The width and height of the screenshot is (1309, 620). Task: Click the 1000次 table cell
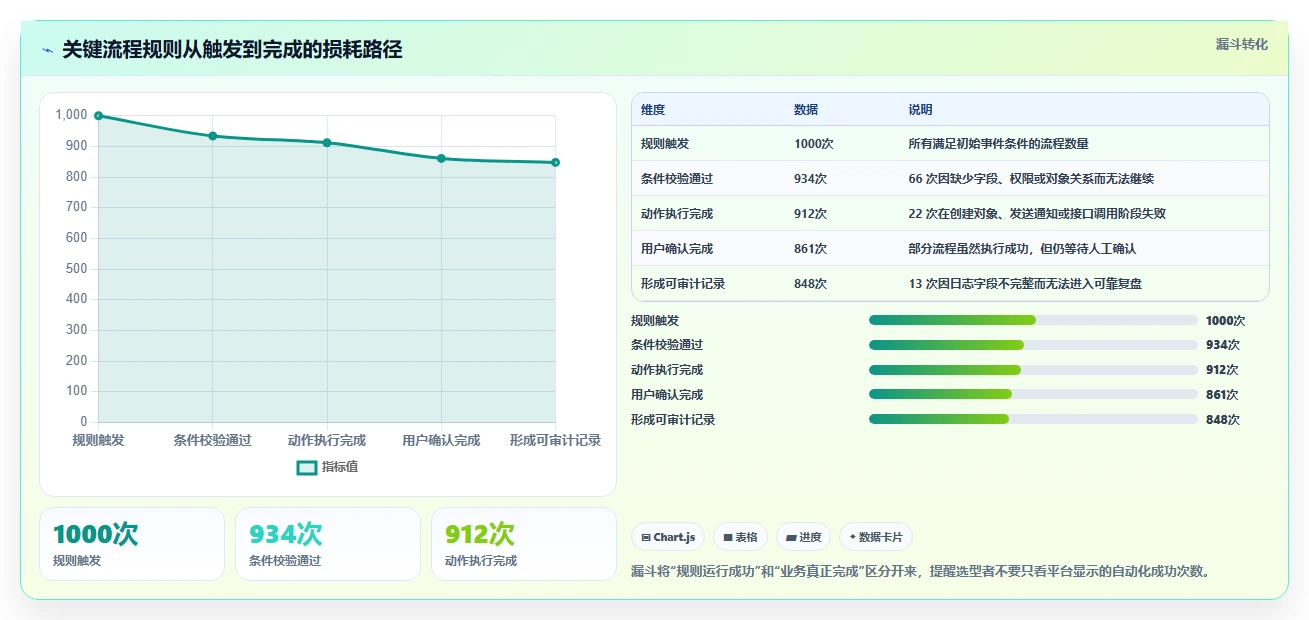(x=814, y=144)
